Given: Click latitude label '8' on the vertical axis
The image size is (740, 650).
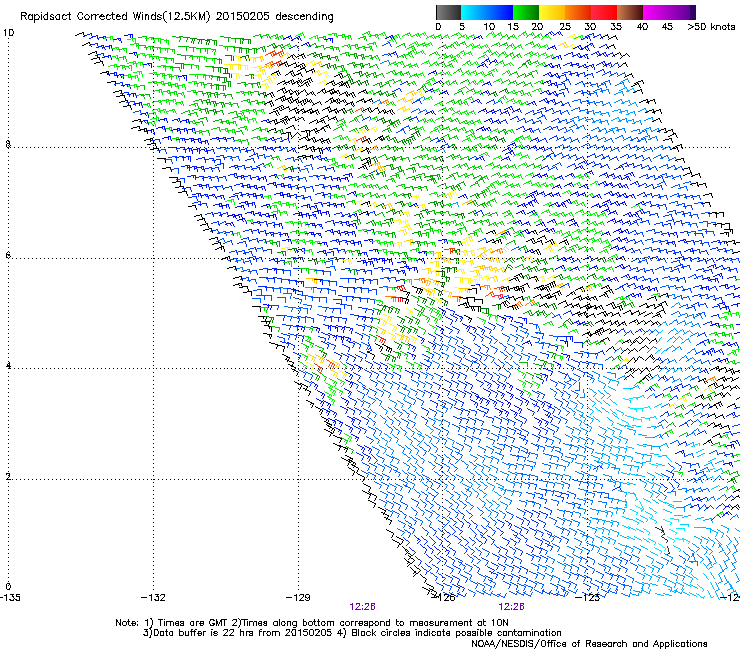Looking at the screenshot, I should click(8, 144).
